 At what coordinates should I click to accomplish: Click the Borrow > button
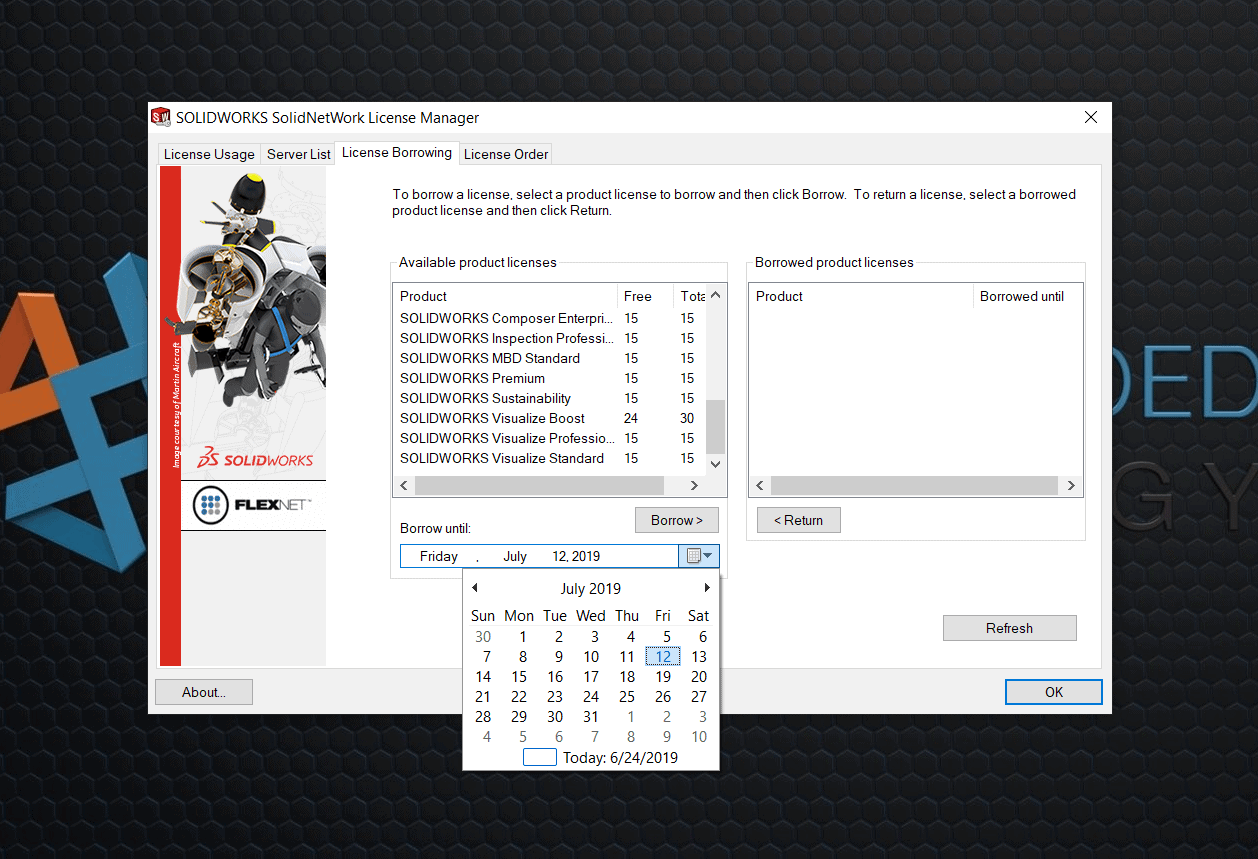pos(677,520)
